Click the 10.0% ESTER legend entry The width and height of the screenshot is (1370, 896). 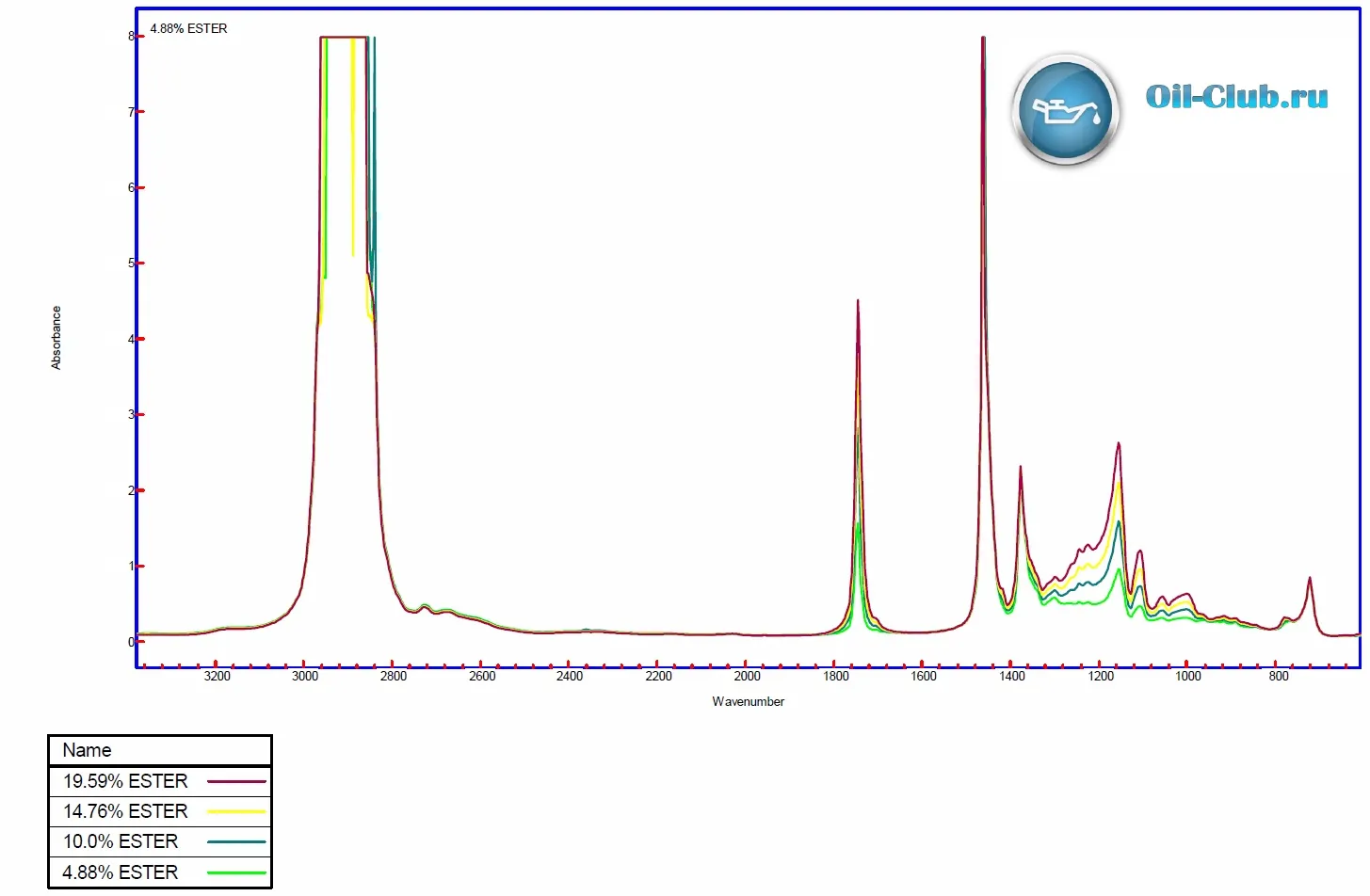pyautogui.click(x=160, y=841)
